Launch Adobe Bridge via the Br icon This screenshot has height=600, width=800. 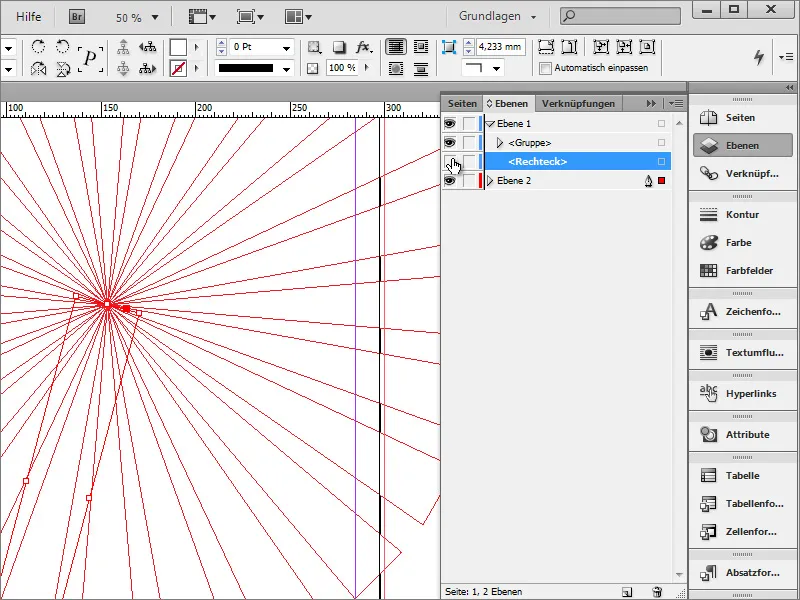pos(76,17)
